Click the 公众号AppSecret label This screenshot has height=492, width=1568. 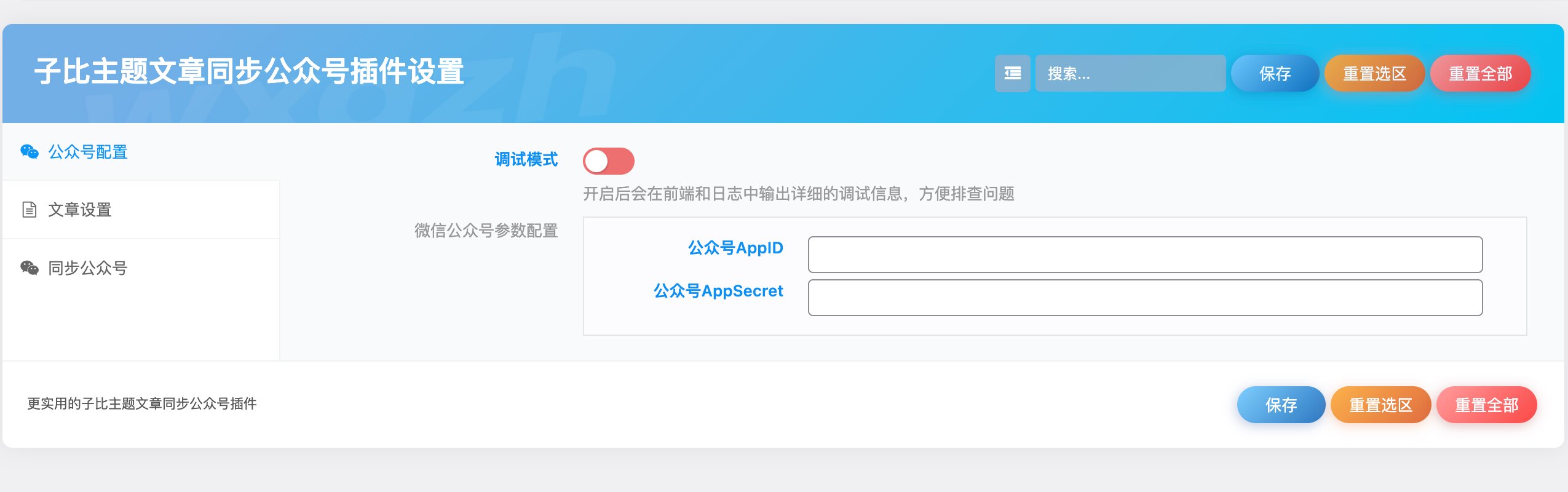[718, 291]
